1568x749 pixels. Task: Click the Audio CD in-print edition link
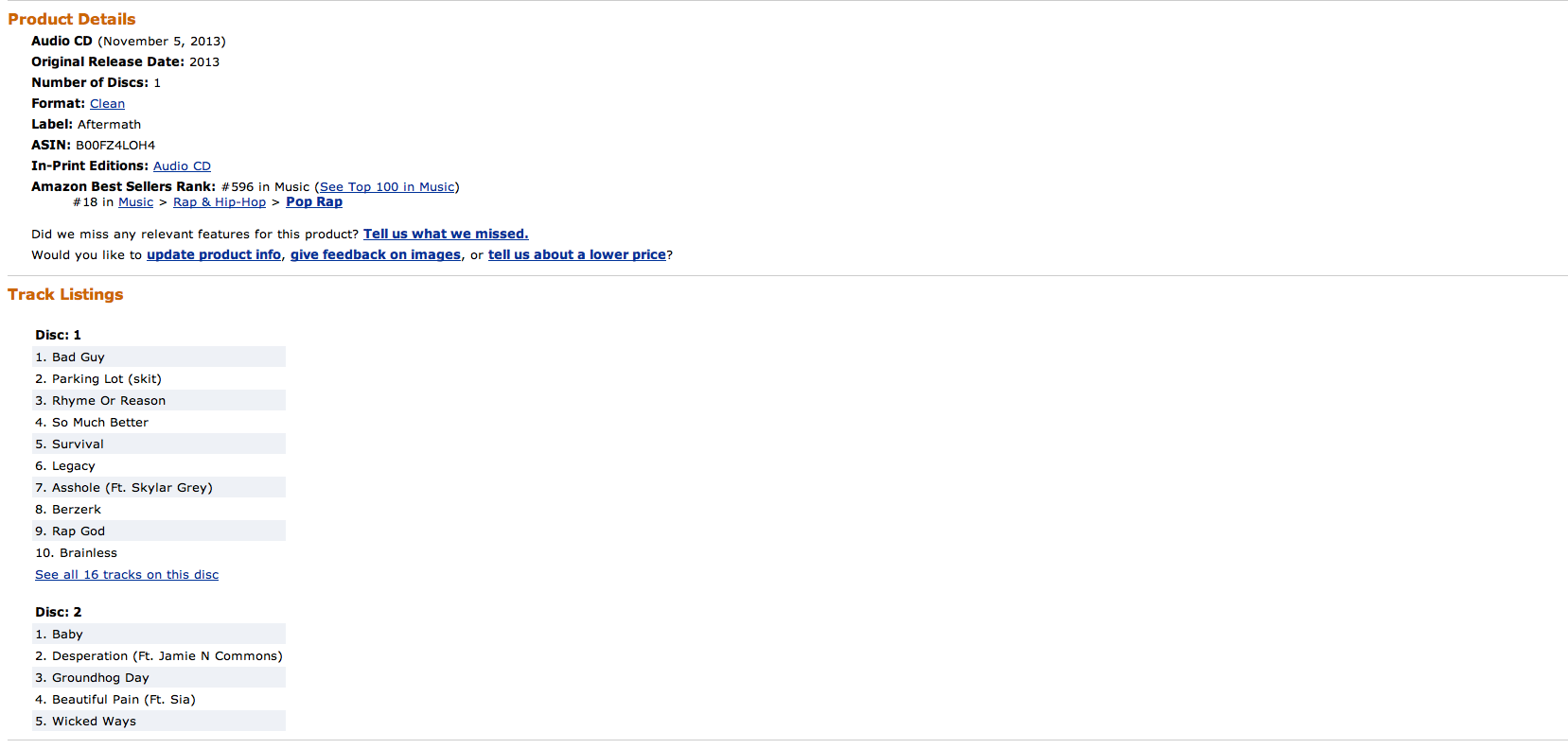(x=182, y=166)
